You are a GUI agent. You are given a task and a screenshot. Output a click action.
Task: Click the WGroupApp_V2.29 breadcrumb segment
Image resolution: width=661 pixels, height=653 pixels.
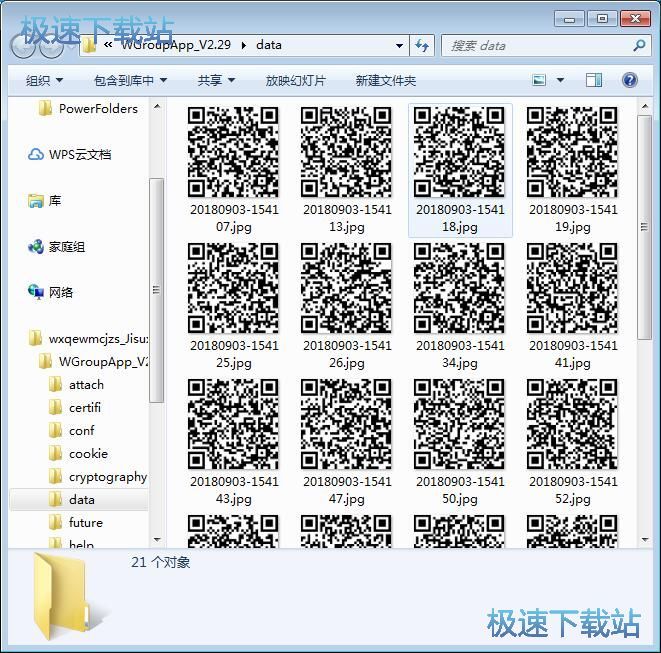[176, 45]
